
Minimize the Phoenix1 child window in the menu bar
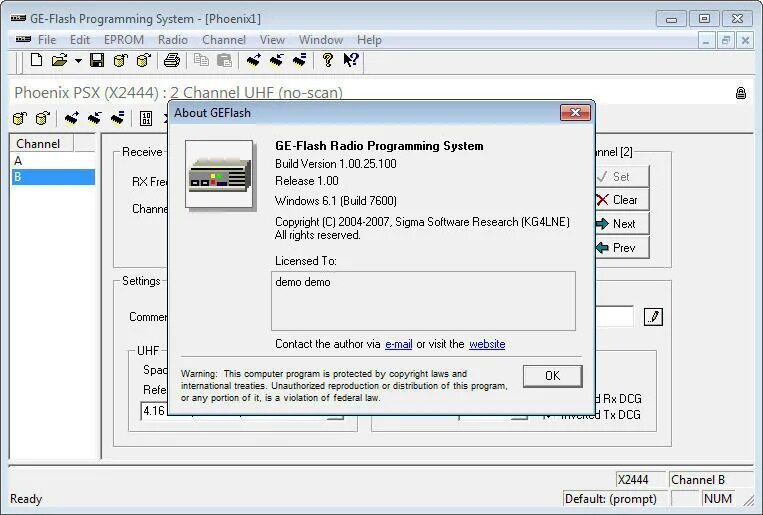click(x=706, y=40)
